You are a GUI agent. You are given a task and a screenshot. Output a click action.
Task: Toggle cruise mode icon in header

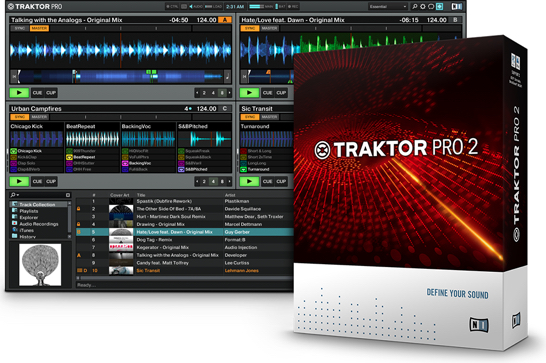click(431, 7)
